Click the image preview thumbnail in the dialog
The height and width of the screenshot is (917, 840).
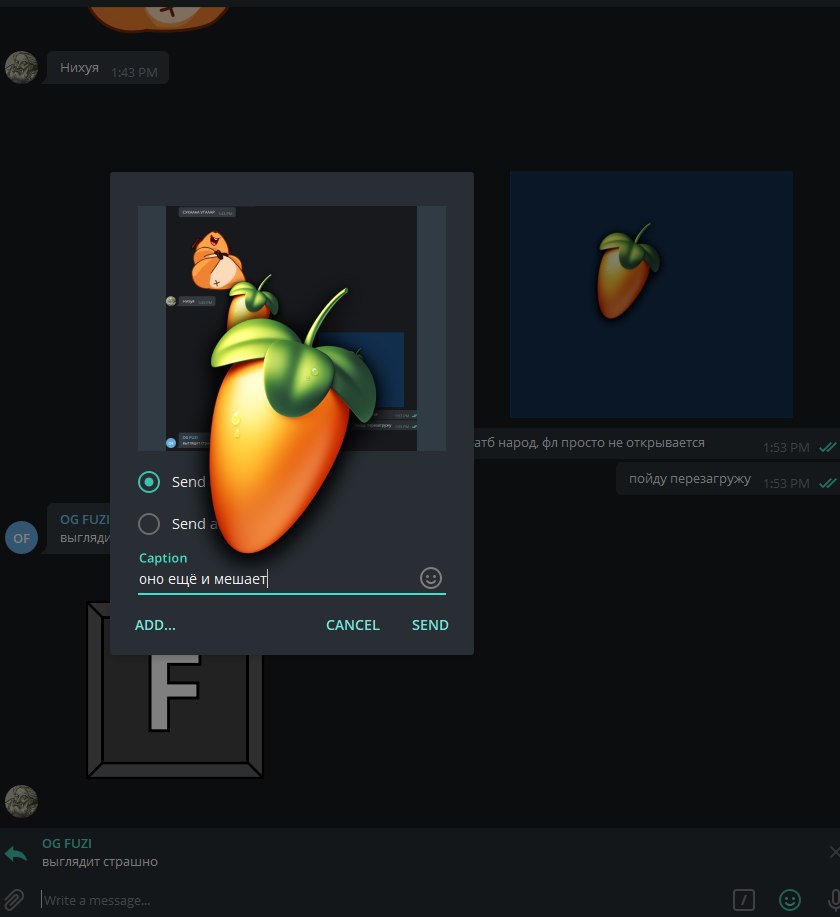click(291, 328)
